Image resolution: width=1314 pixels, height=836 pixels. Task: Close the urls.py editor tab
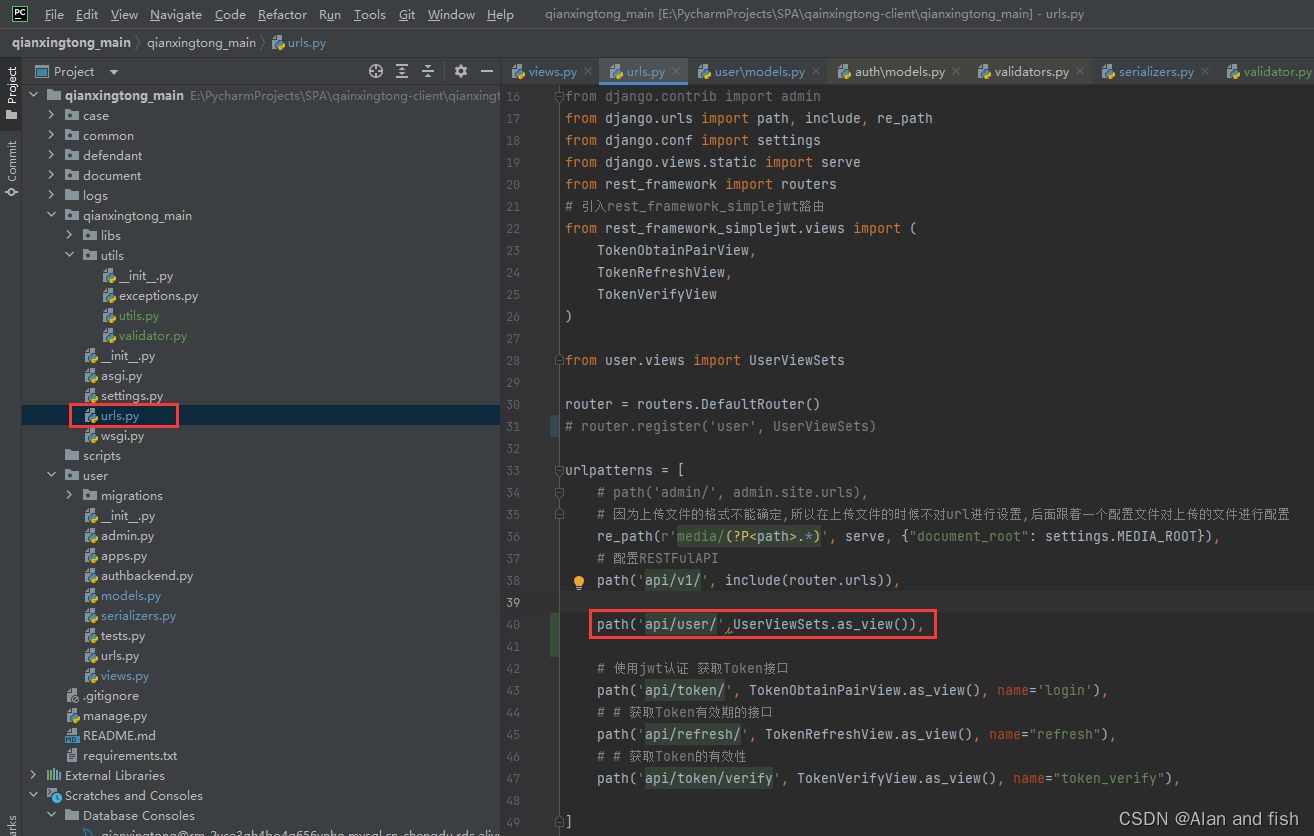click(x=676, y=72)
